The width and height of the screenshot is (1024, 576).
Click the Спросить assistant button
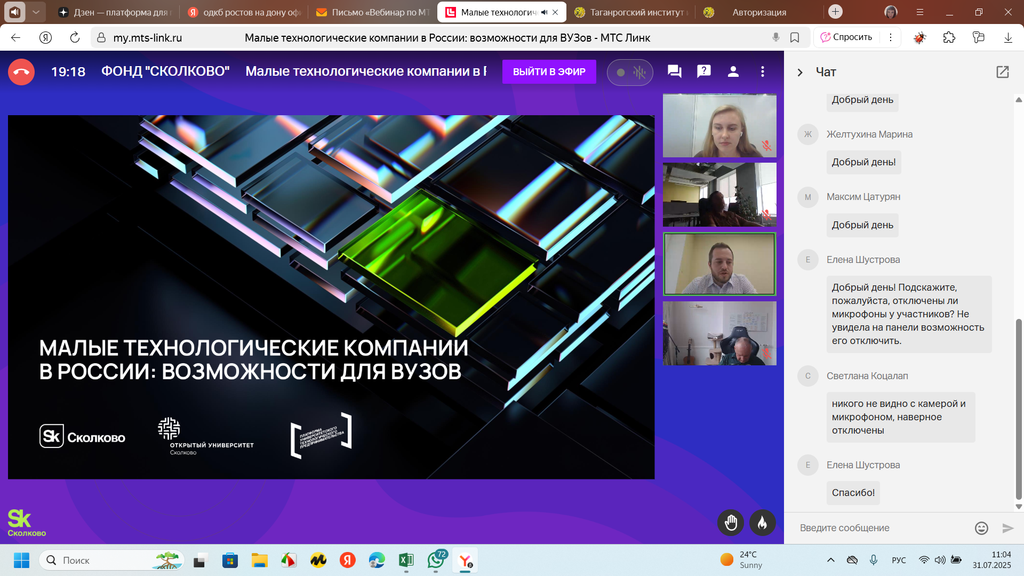pyautogui.click(x=845, y=37)
